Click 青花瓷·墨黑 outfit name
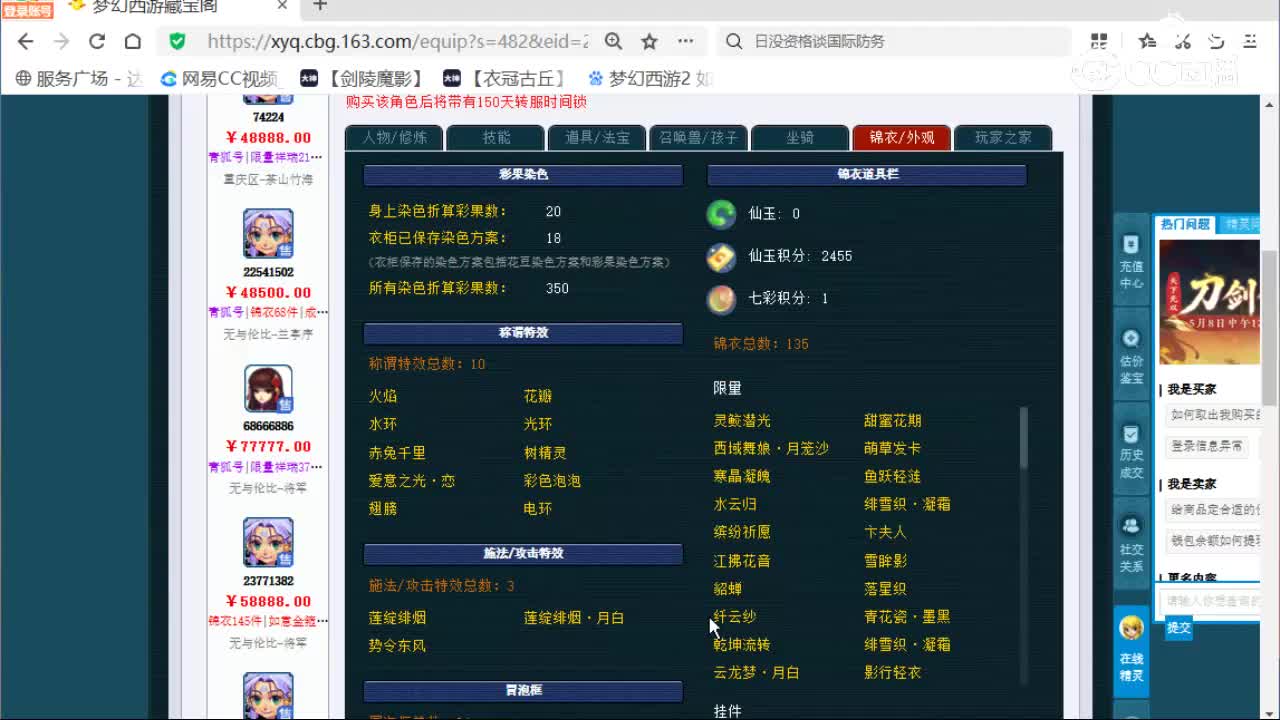Viewport: 1280px width, 720px height. 907,617
